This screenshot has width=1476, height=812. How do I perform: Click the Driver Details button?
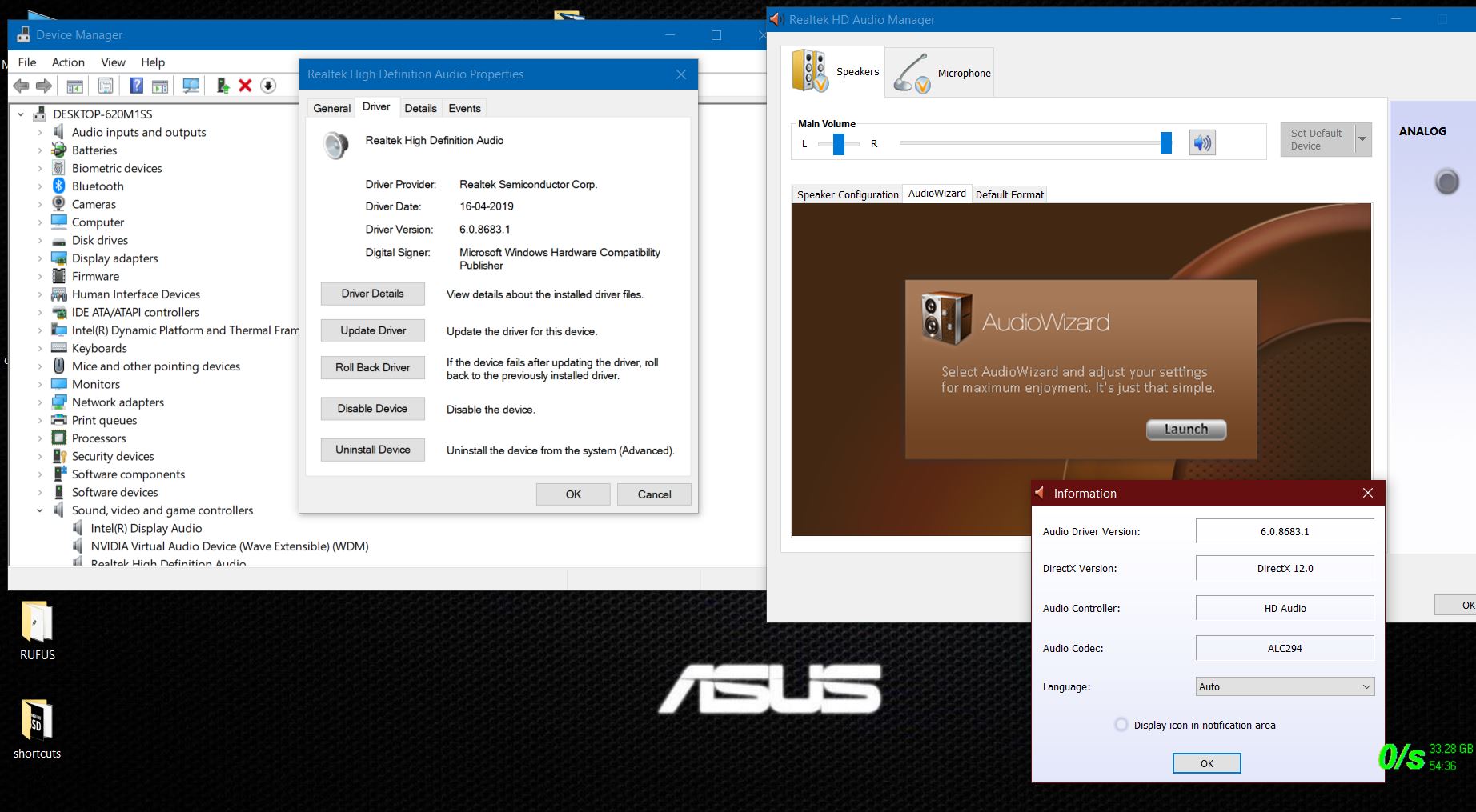click(372, 294)
